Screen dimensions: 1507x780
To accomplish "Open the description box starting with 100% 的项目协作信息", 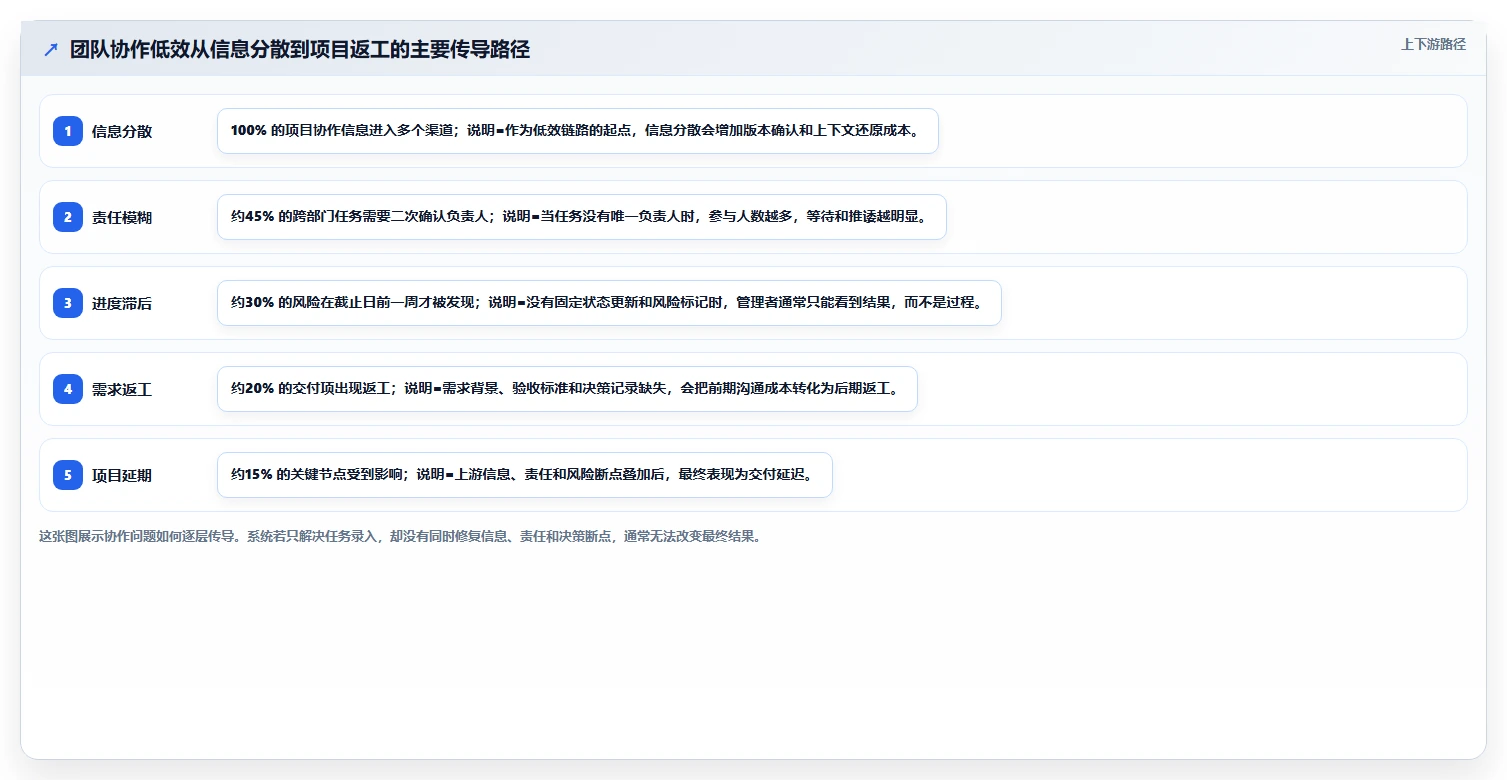I will (x=578, y=131).
